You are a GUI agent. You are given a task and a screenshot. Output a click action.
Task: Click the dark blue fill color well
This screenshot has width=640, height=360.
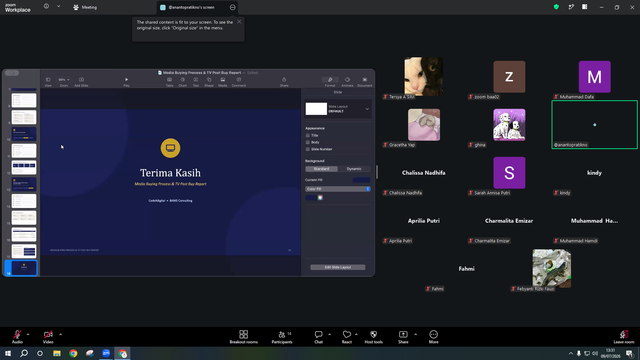[x=311, y=198]
